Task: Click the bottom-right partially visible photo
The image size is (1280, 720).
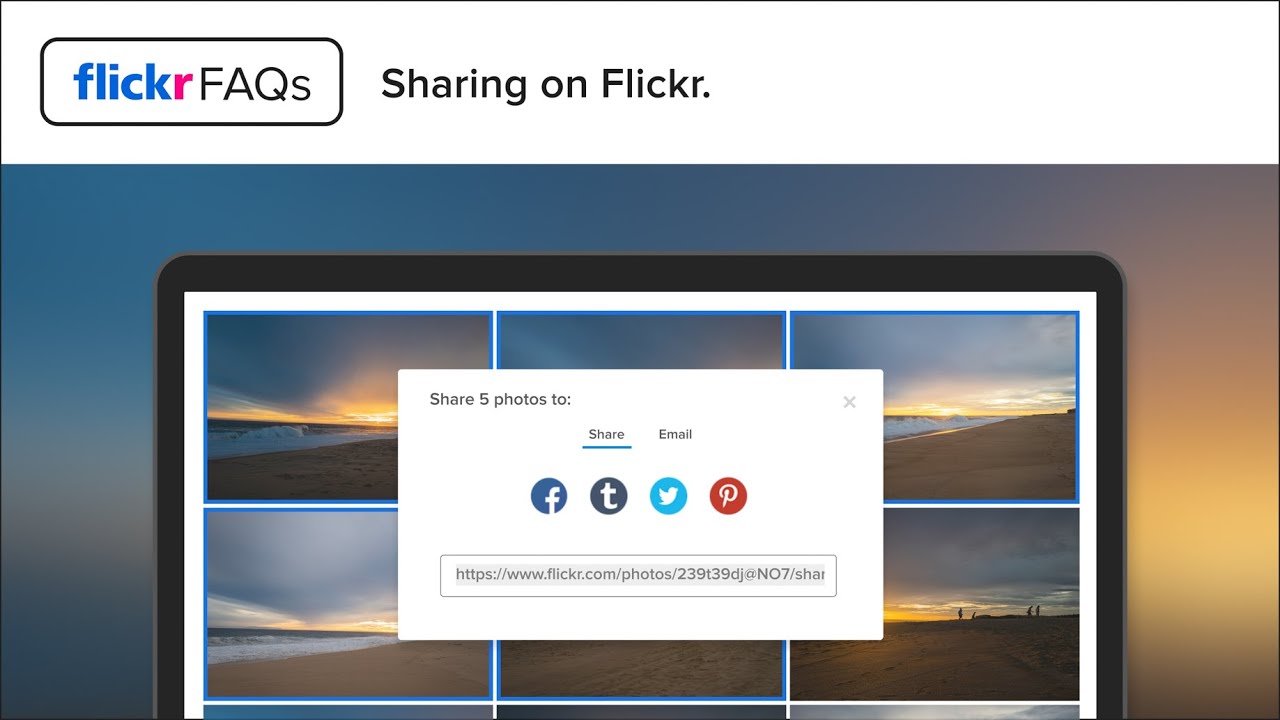Action: coord(934,712)
